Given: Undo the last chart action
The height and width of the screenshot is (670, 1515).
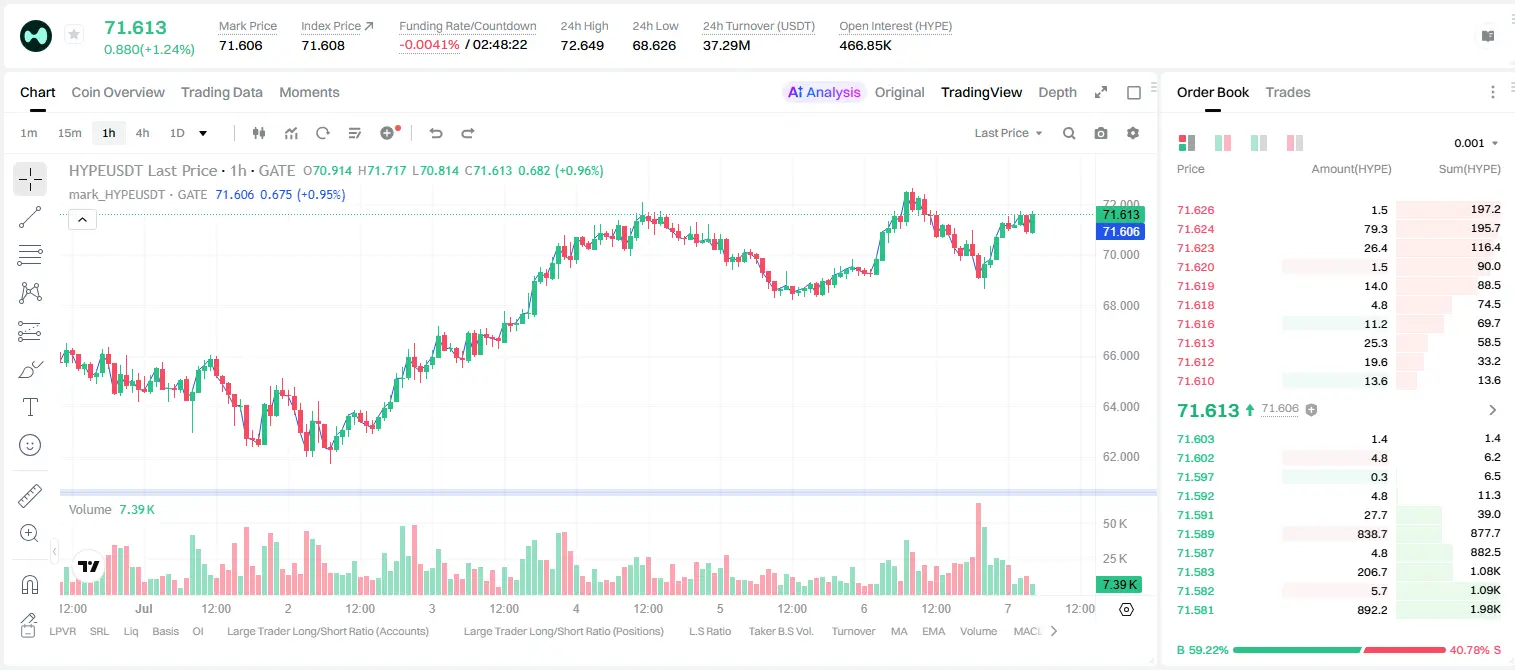Looking at the screenshot, I should [436, 133].
